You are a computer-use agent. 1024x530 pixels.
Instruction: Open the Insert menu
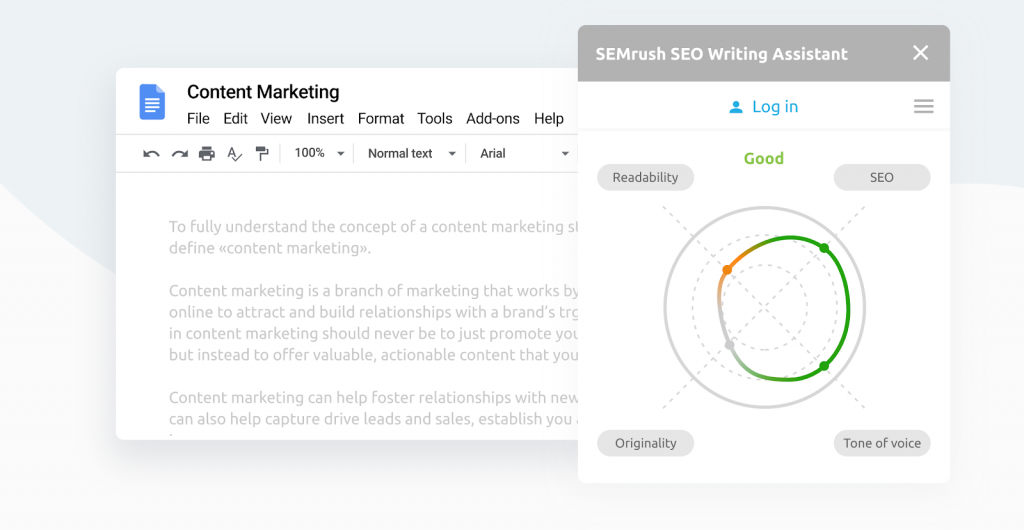(x=325, y=118)
